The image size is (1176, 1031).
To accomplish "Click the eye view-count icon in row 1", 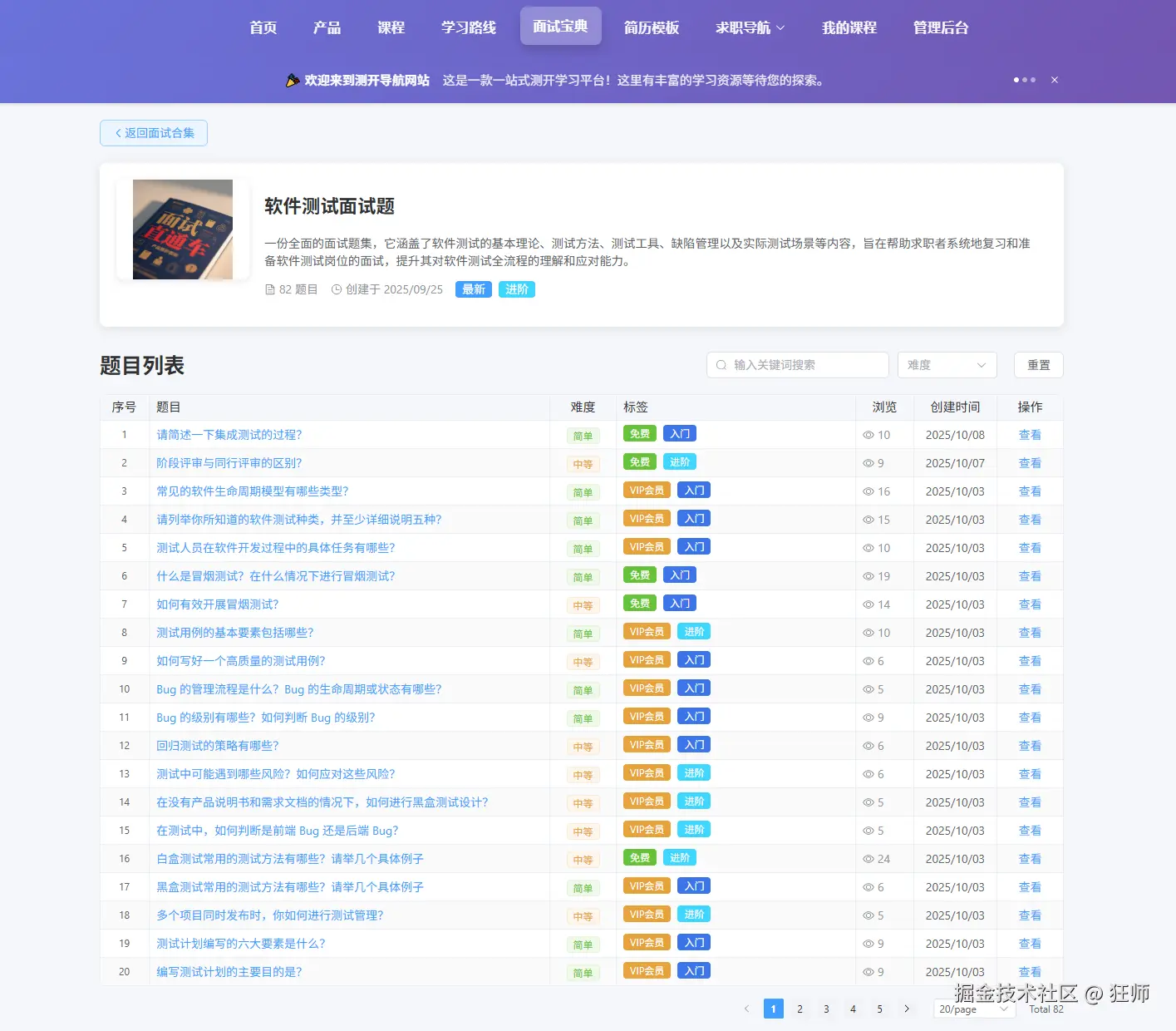I will 868,435.
